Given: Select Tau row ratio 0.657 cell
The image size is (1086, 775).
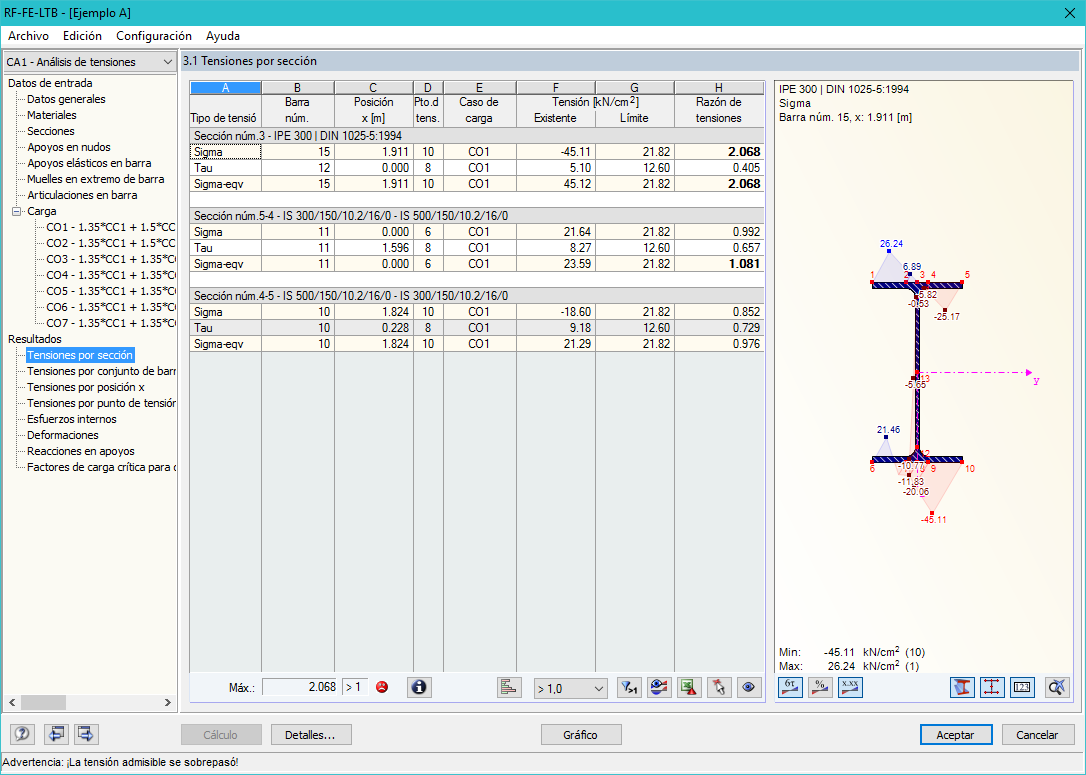Looking at the screenshot, I should 719,248.
